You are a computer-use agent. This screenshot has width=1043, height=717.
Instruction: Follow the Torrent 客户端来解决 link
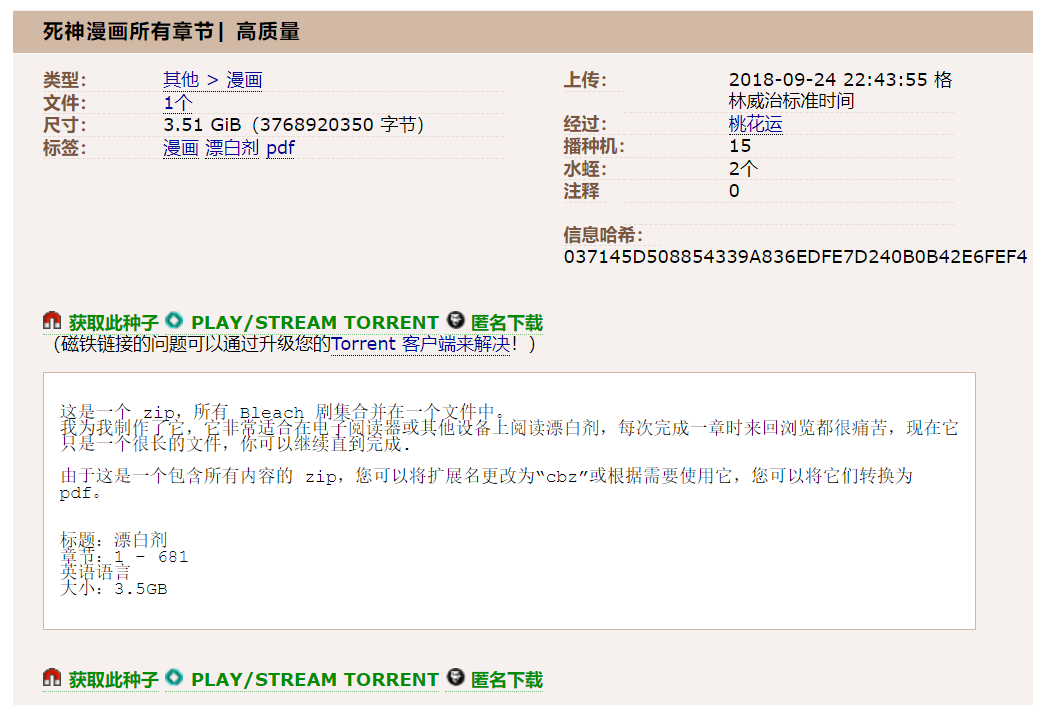(420, 344)
